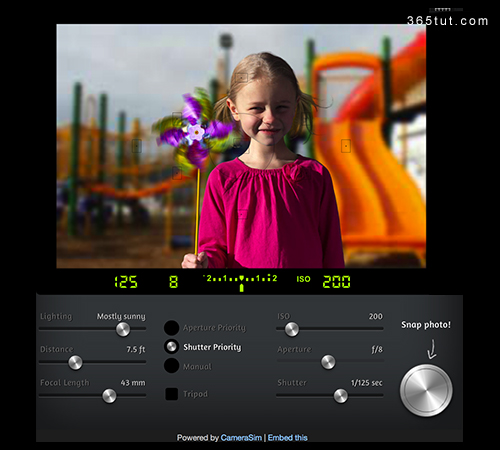
Task: Click the Aperture slider knob
Action: click(x=328, y=362)
